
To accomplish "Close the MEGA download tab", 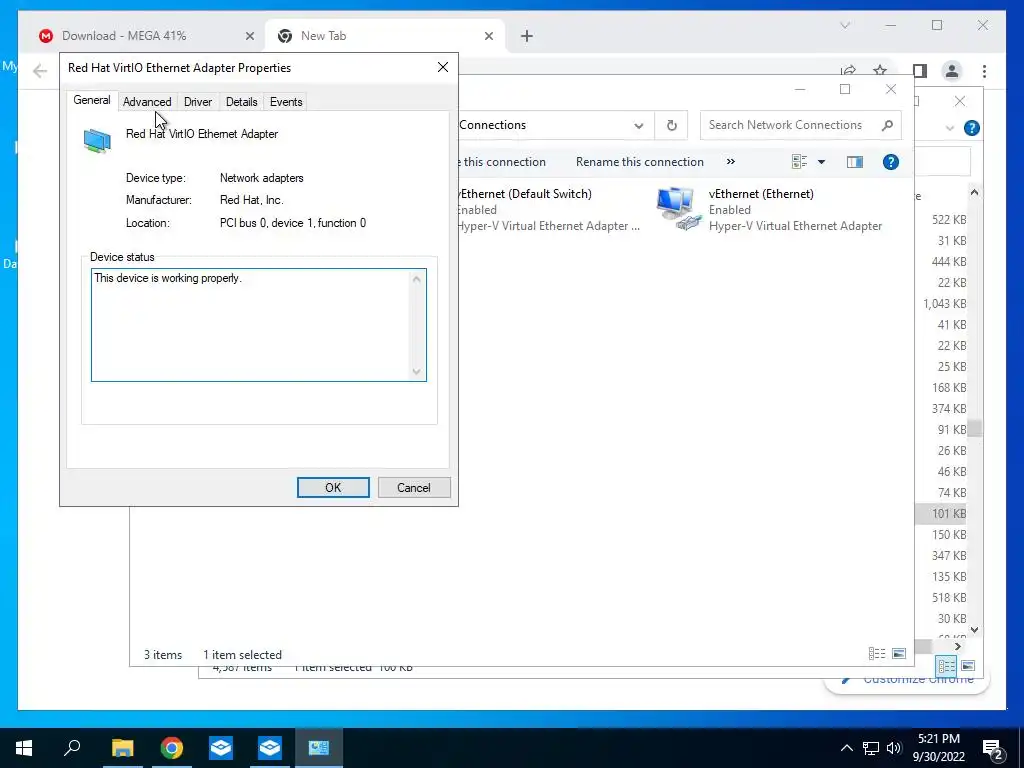I will [249, 37].
